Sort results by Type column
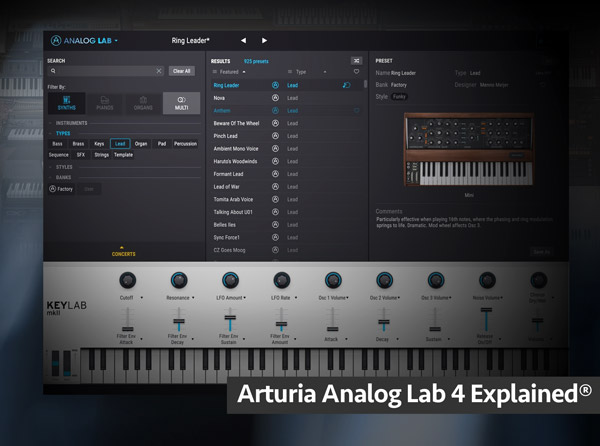Image resolution: width=600 pixels, height=446 pixels. (x=301, y=72)
